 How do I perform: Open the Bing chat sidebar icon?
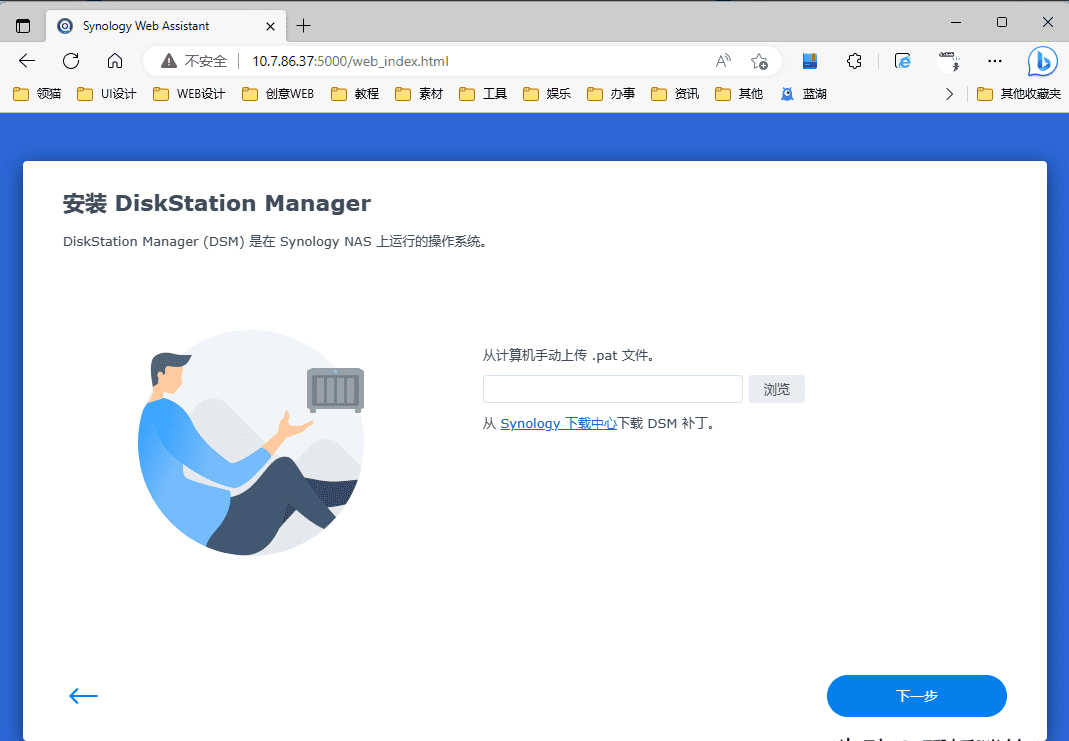tap(1043, 61)
